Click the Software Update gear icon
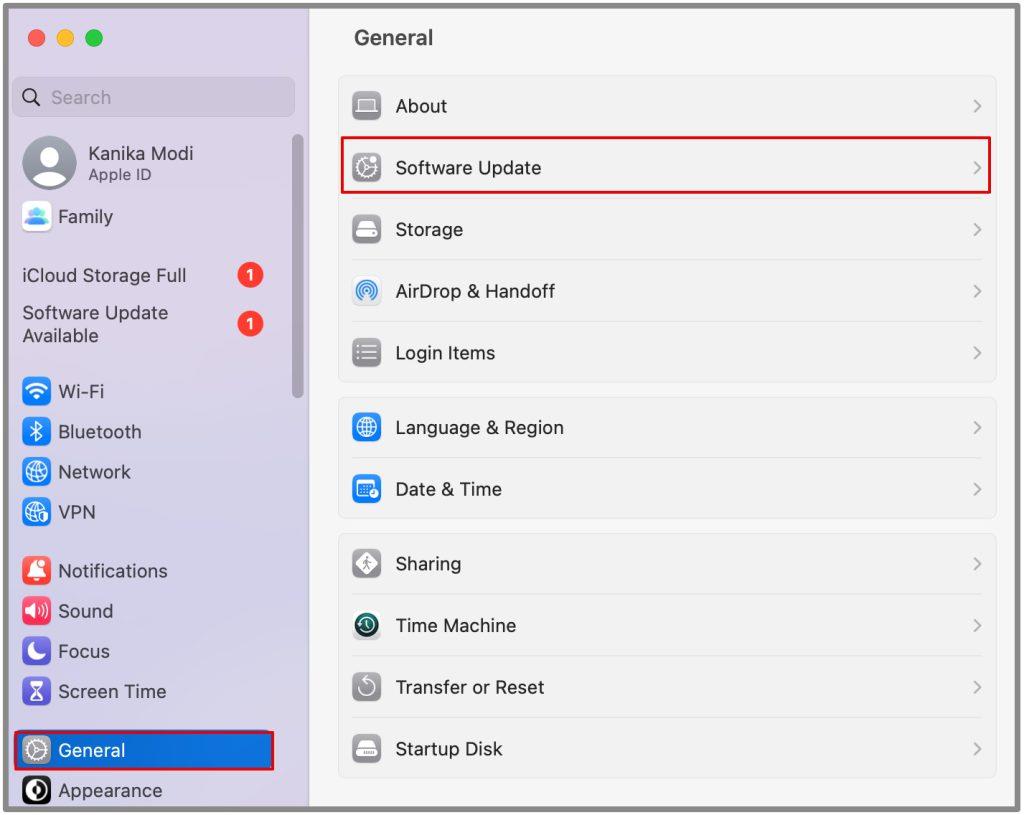 (366, 168)
